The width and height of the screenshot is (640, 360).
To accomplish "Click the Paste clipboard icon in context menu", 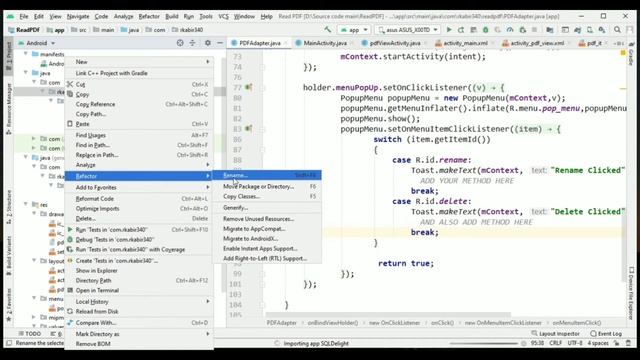I will pyautogui.click(x=70, y=124).
